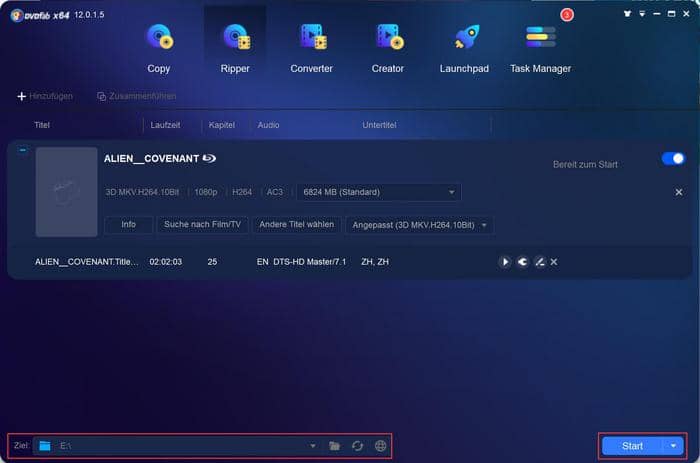
Task: Click the Titel column header
Action: [42, 125]
